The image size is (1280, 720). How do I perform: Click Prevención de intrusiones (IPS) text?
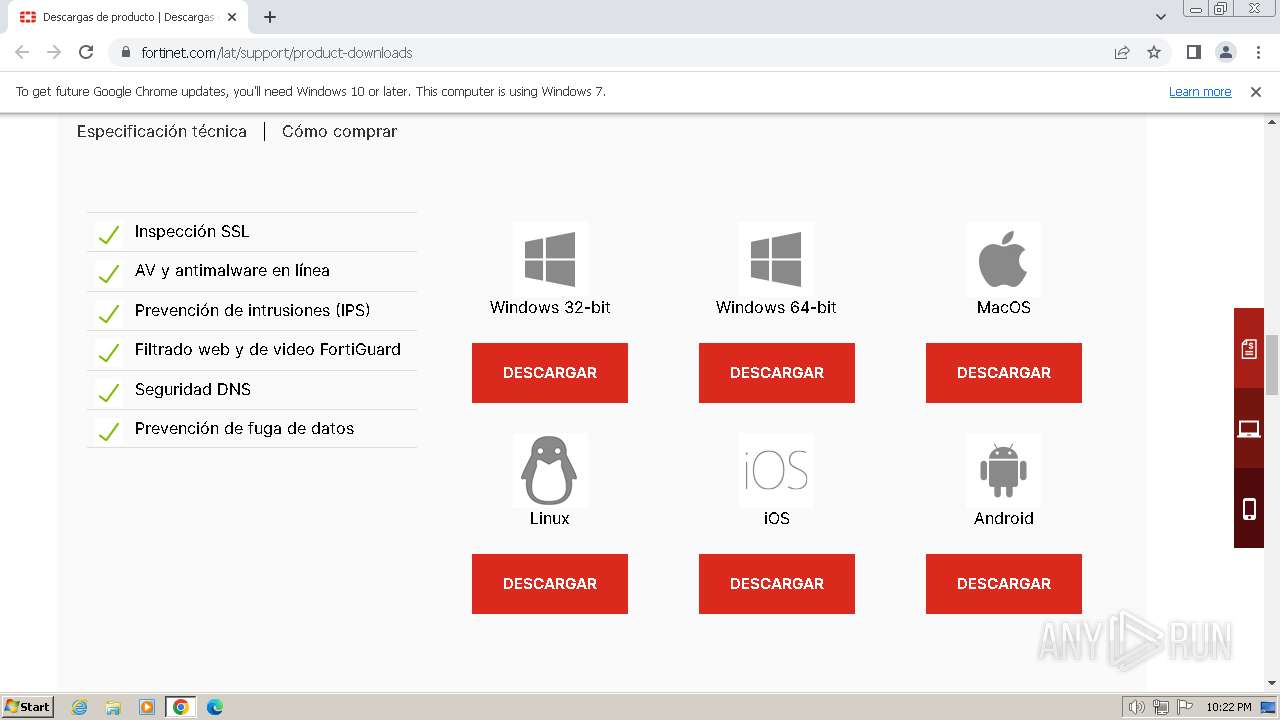tap(253, 310)
